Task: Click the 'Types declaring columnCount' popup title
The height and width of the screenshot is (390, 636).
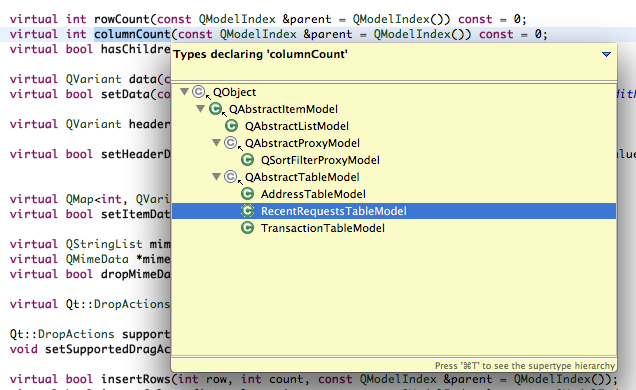Action: tap(260, 54)
